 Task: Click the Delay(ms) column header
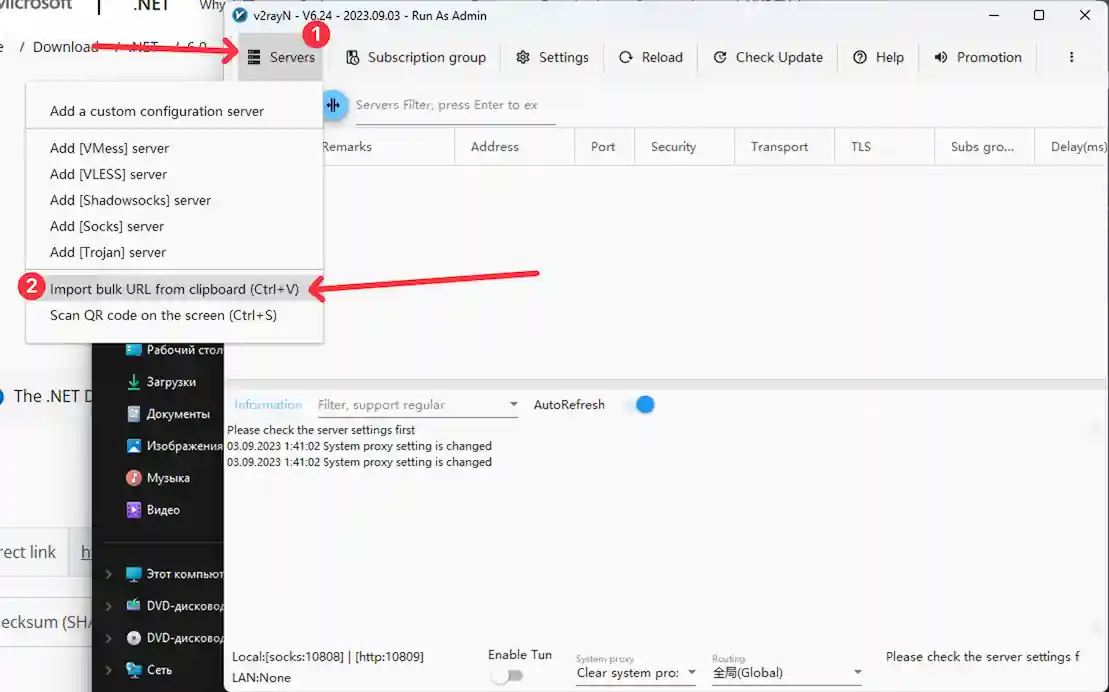(x=1078, y=147)
